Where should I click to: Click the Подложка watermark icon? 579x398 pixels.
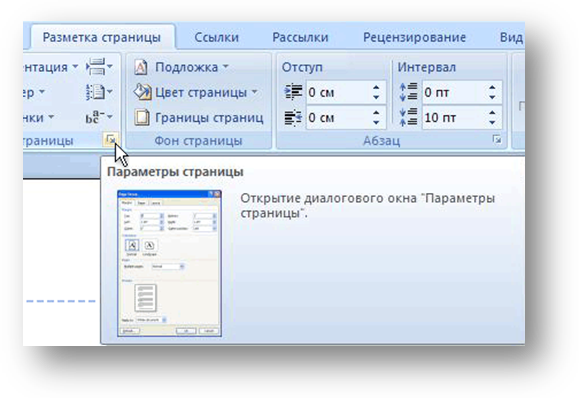[140, 68]
